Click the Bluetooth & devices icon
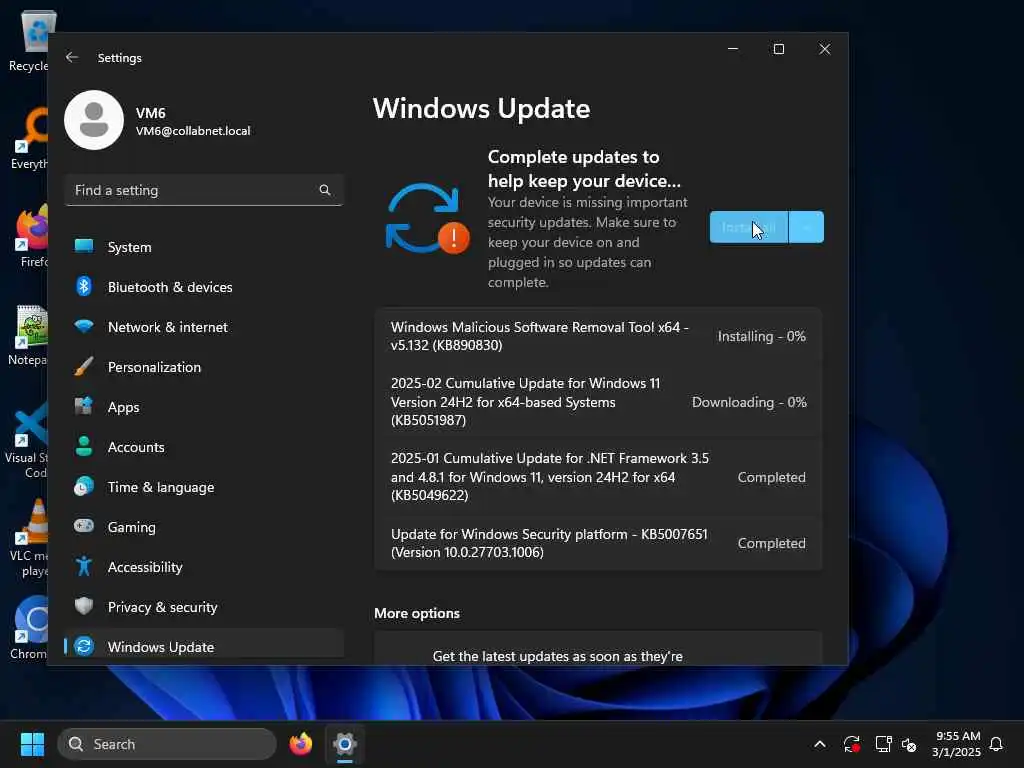The image size is (1024, 768). (x=84, y=287)
